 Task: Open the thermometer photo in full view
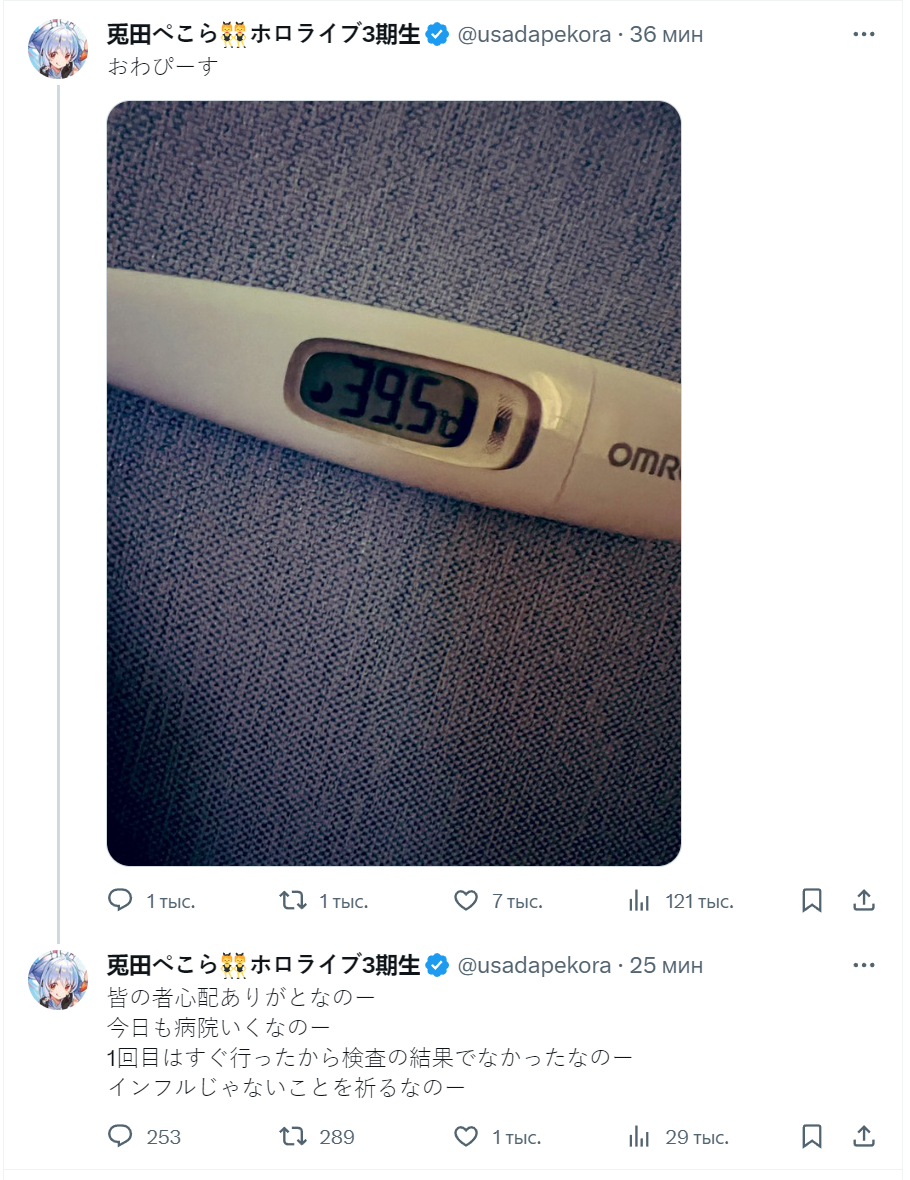(x=394, y=483)
